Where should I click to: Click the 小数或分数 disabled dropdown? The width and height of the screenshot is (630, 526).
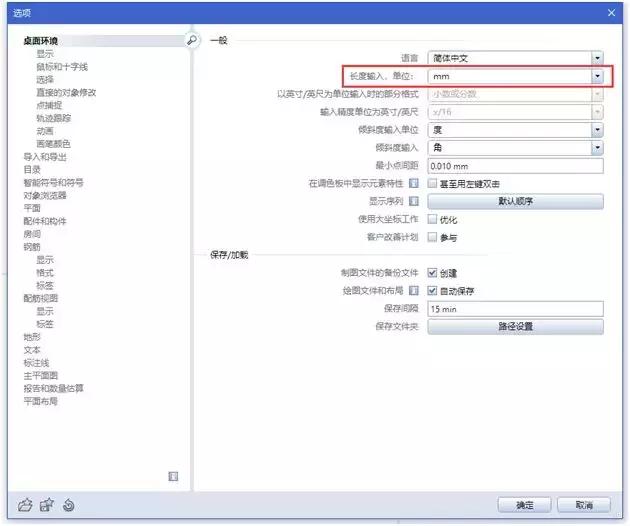(515, 94)
